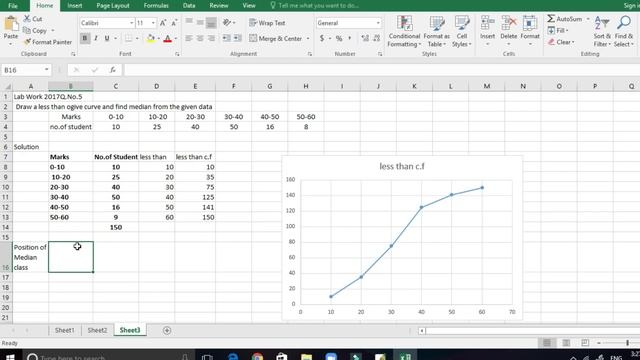Open the Font dialog launcher

177,54
